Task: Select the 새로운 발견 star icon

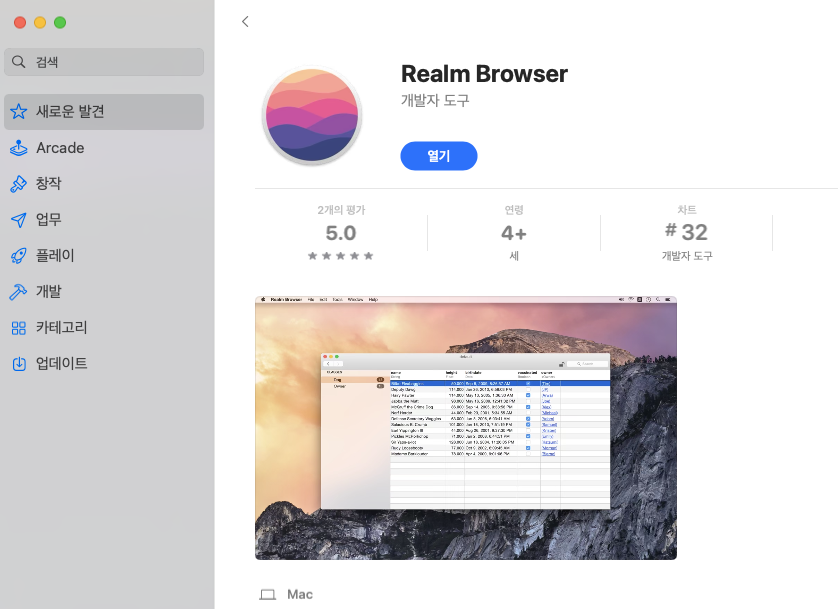Action: pos(19,112)
